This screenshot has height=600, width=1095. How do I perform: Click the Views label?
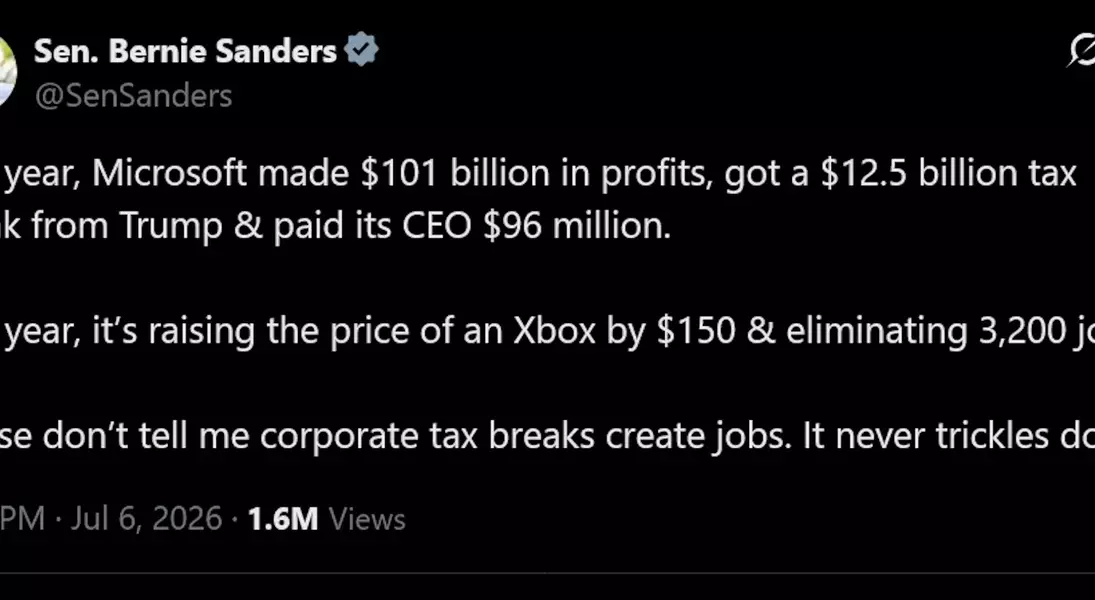pyautogui.click(x=367, y=520)
